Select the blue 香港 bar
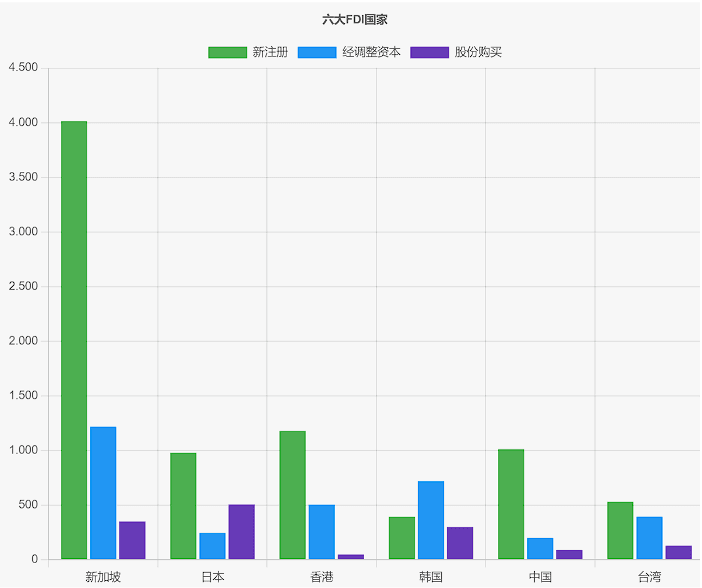Screen dimensions: 702x588 coord(322,532)
